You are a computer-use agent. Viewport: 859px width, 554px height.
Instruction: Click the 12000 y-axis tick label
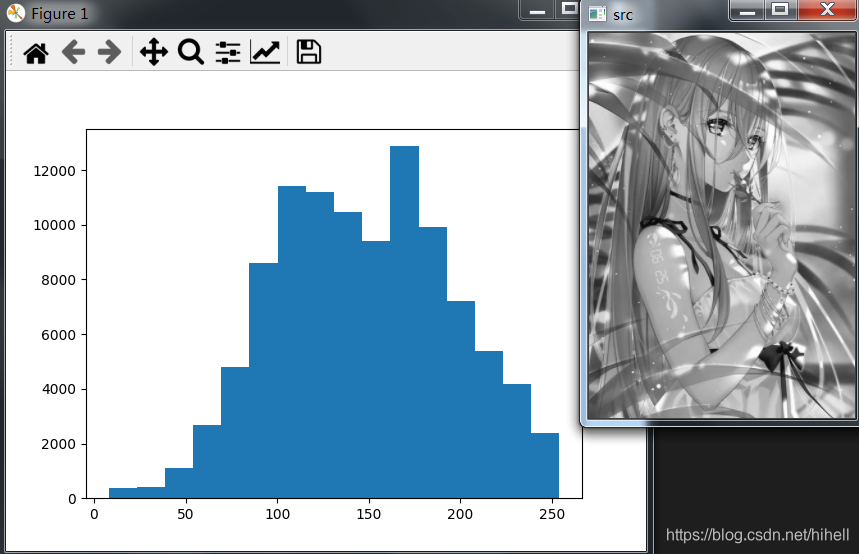(x=54, y=172)
